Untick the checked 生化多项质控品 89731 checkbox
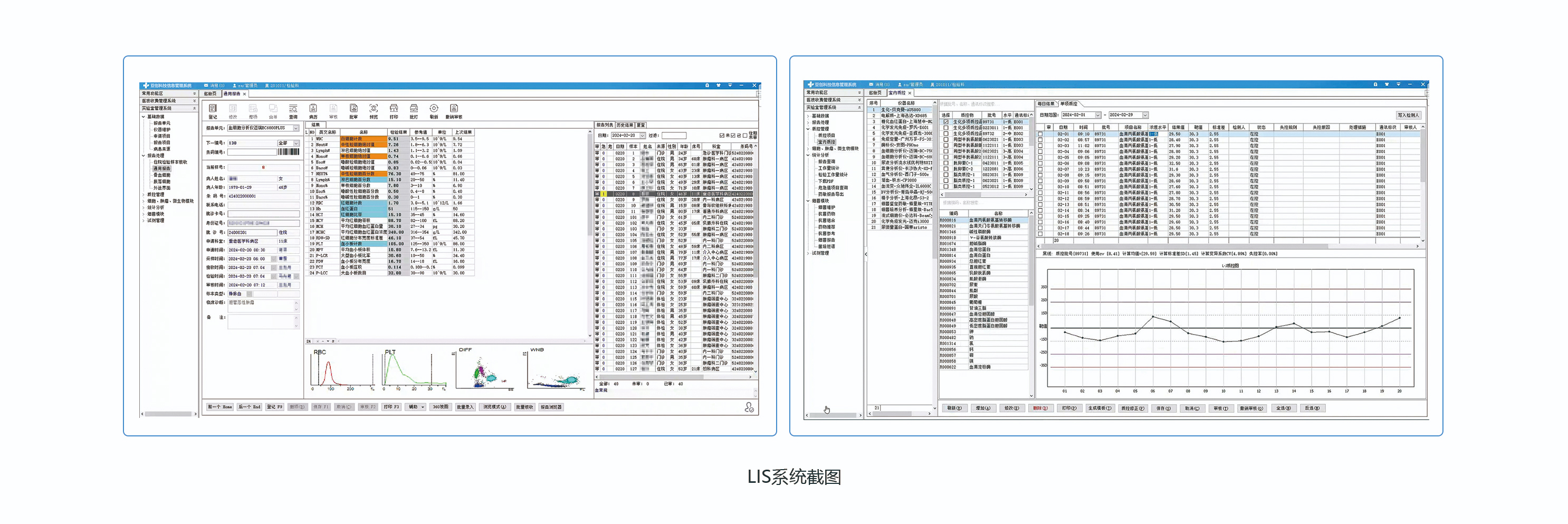 [x=945, y=122]
